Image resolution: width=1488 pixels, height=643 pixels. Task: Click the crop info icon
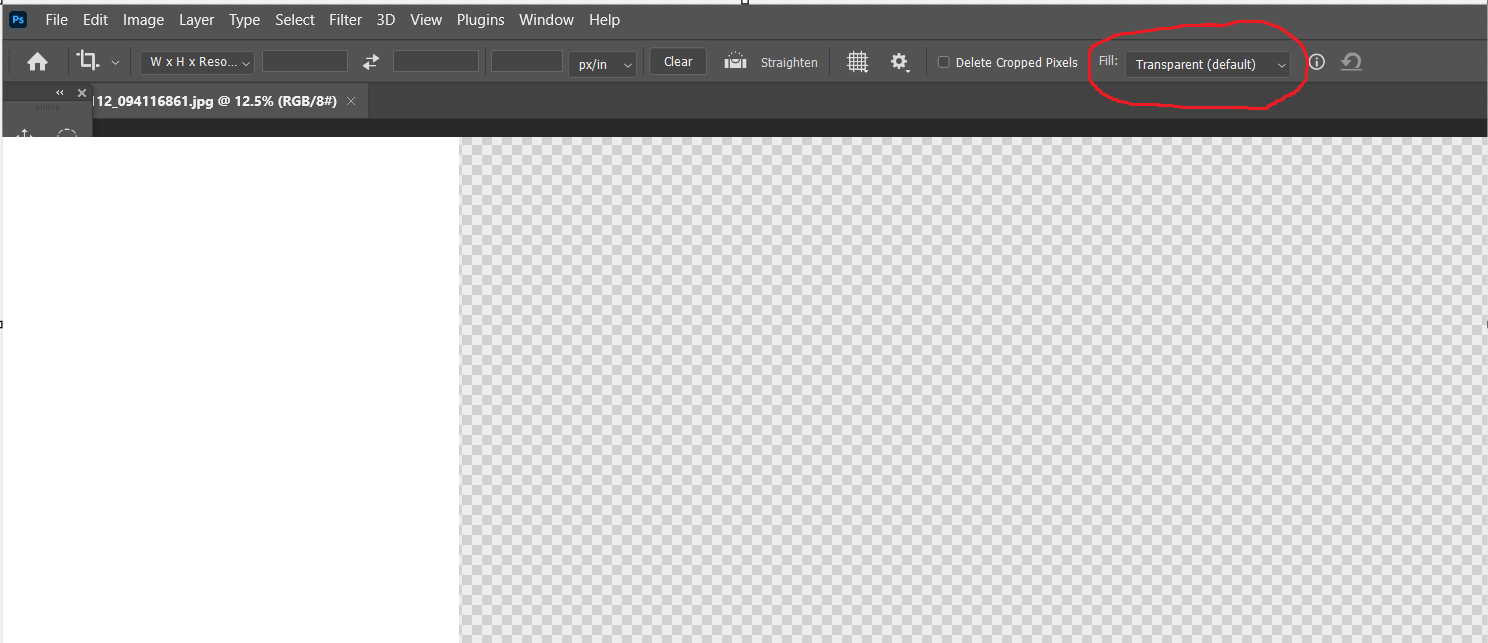1316,61
